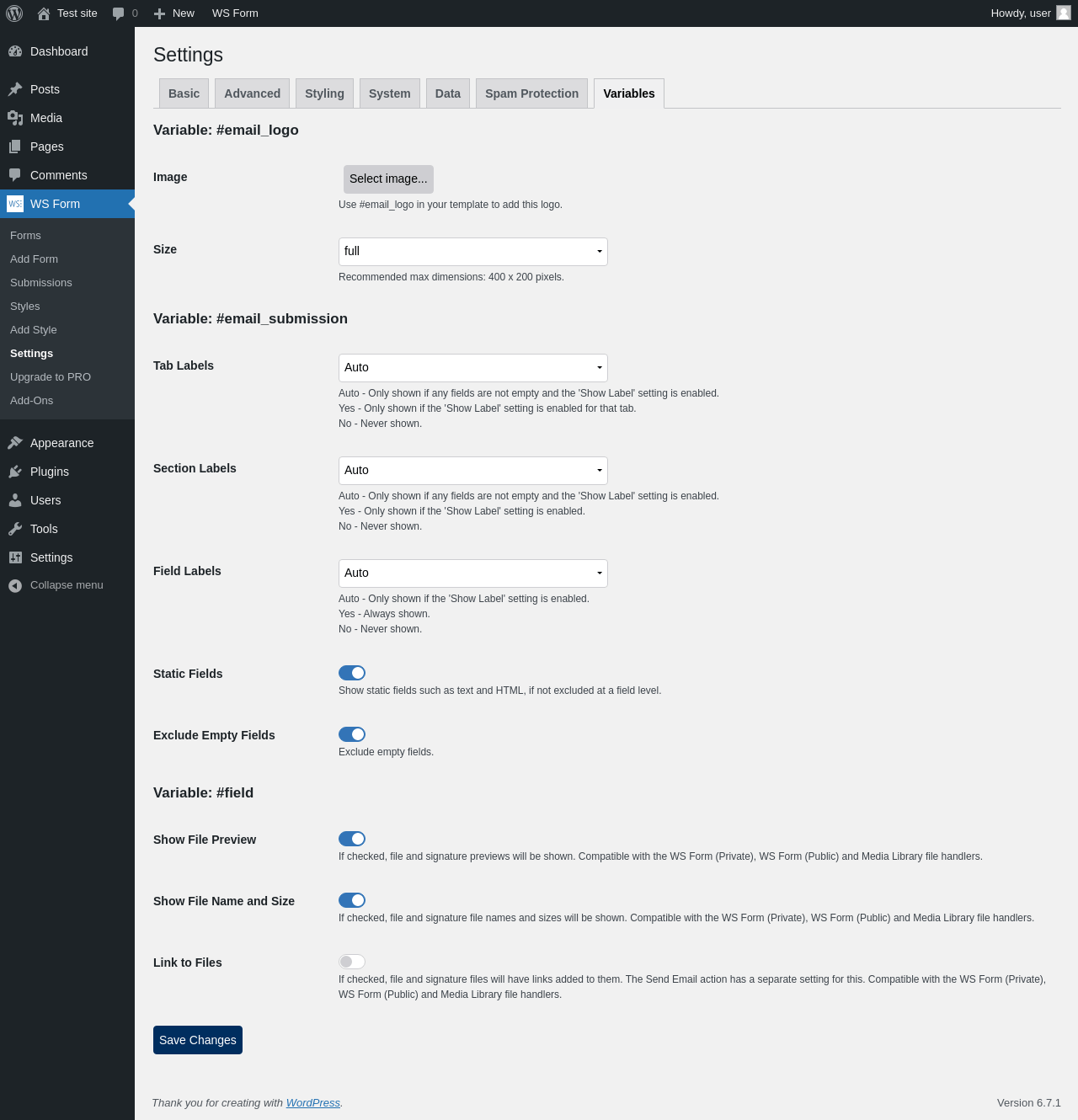Toggle the Static Fields switch
Screen dimensions: 1078x1120
click(x=352, y=673)
